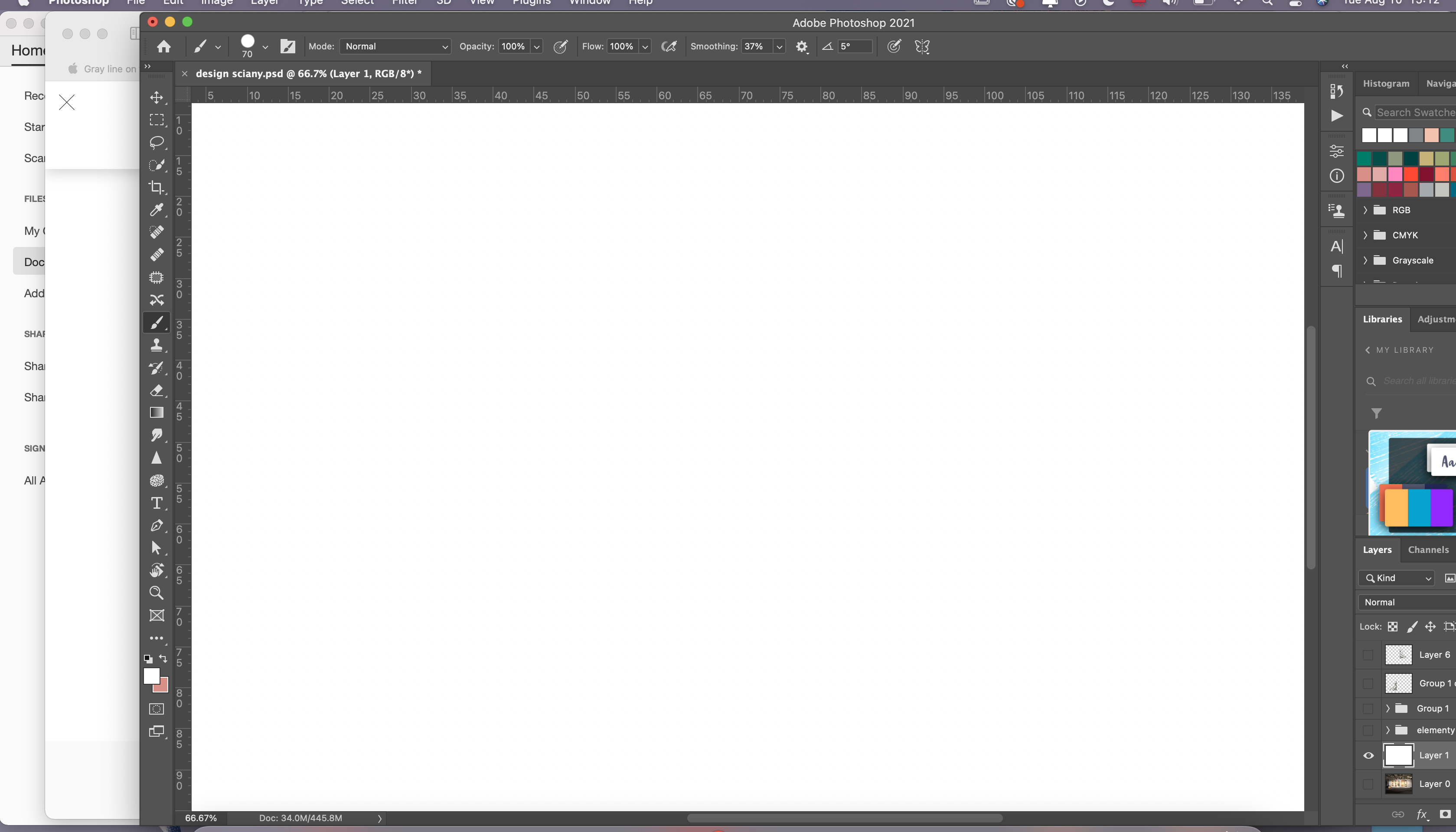Click the Search Swatches field
Image resolution: width=1456 pixels, height=832 pixels.
tap(1415, 113)
